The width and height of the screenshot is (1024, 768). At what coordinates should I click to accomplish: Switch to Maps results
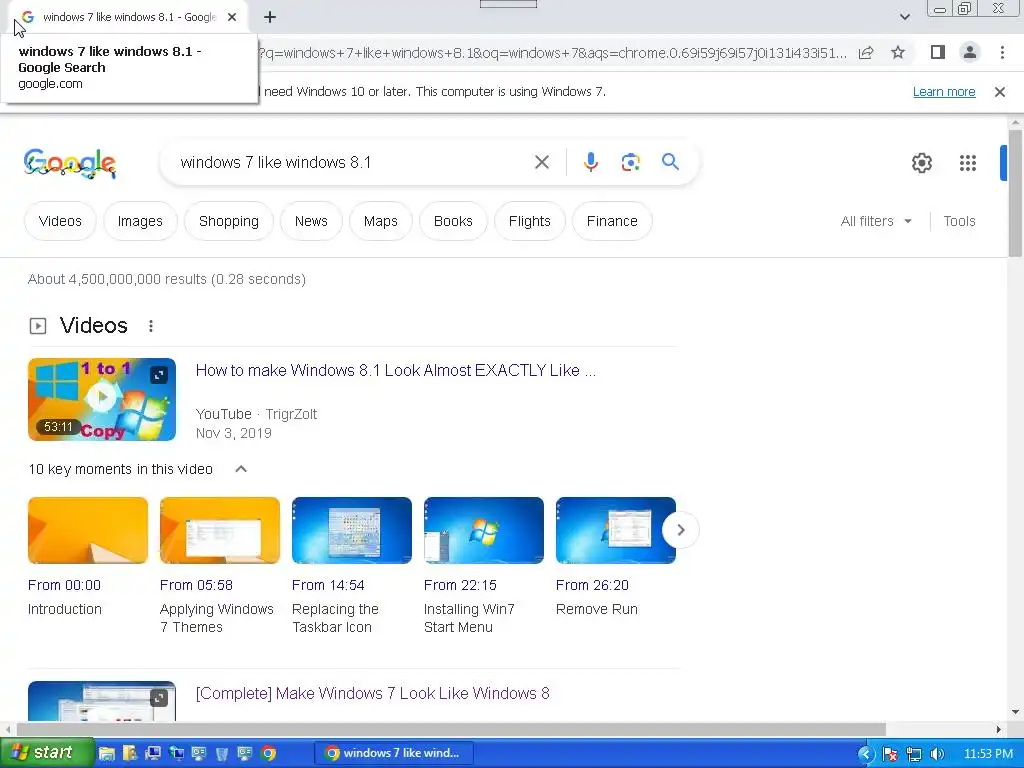[x=381, y=221]
